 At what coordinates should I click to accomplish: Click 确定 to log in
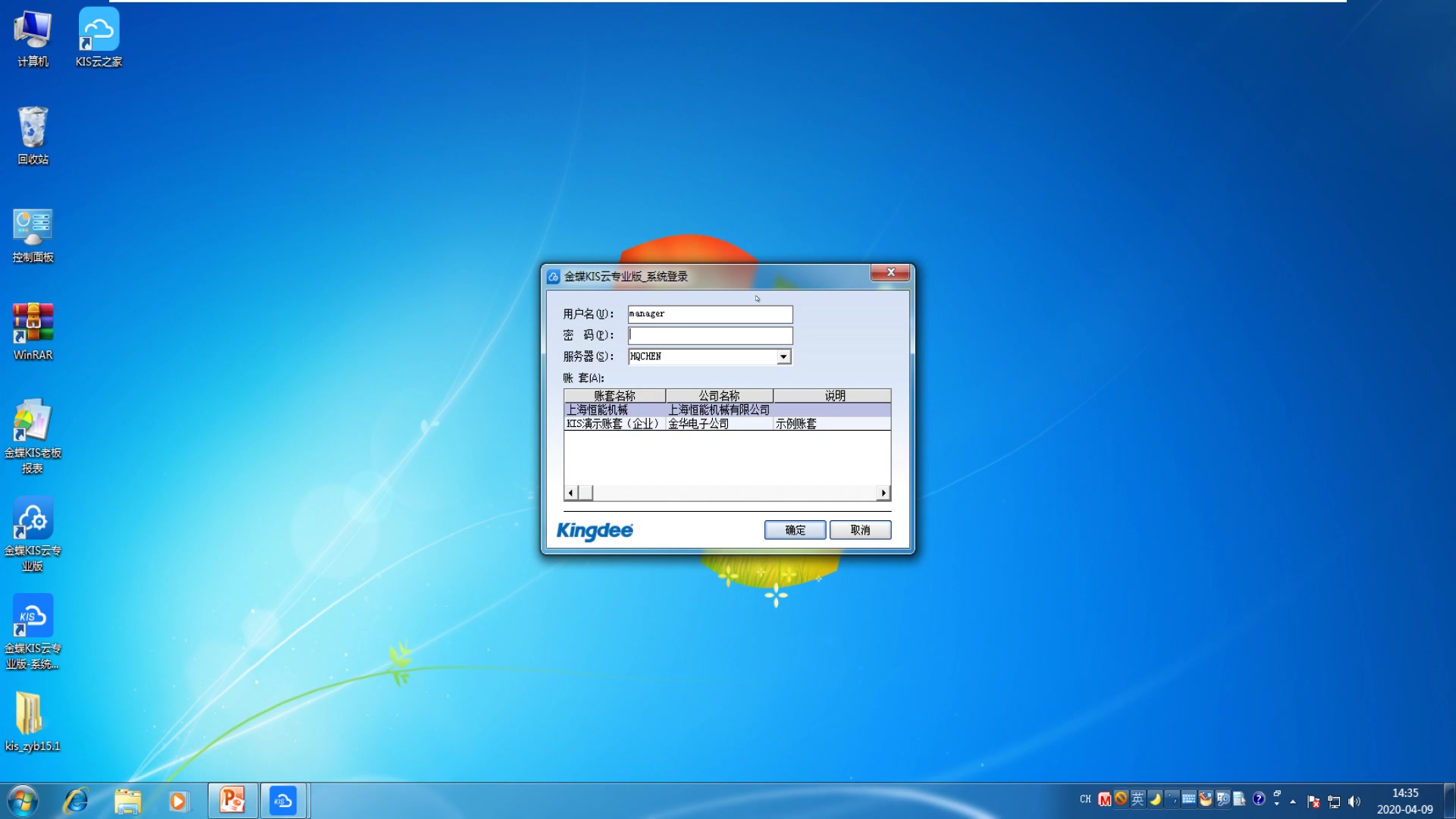tap(795, 530)
